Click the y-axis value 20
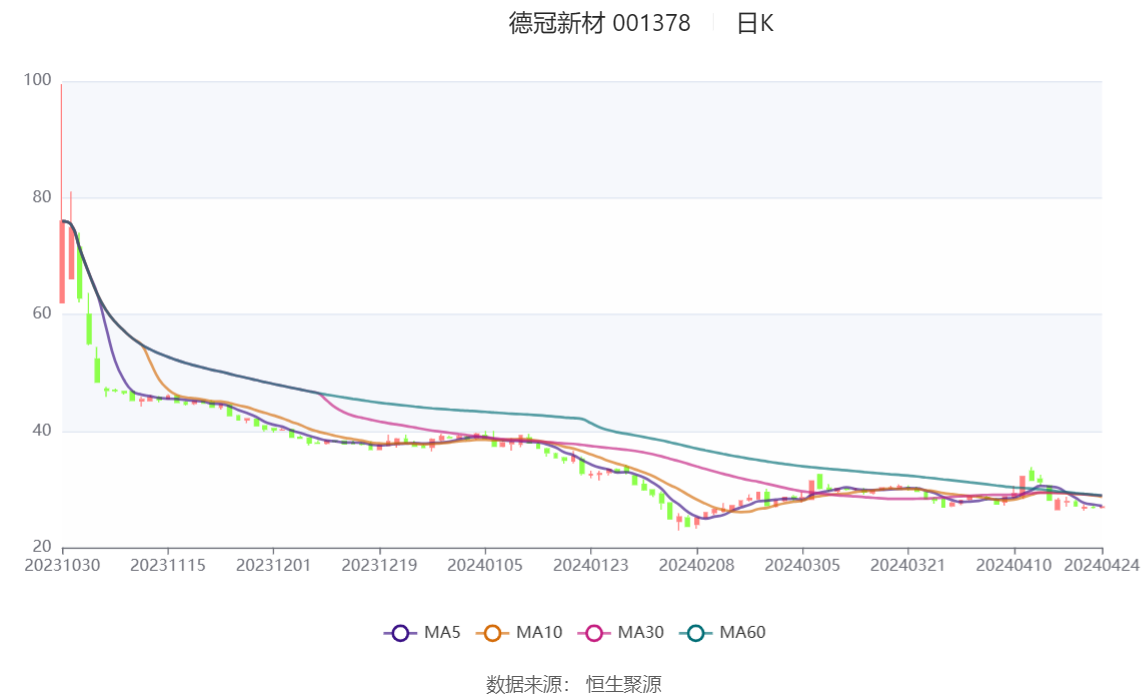 click(42, 547)
